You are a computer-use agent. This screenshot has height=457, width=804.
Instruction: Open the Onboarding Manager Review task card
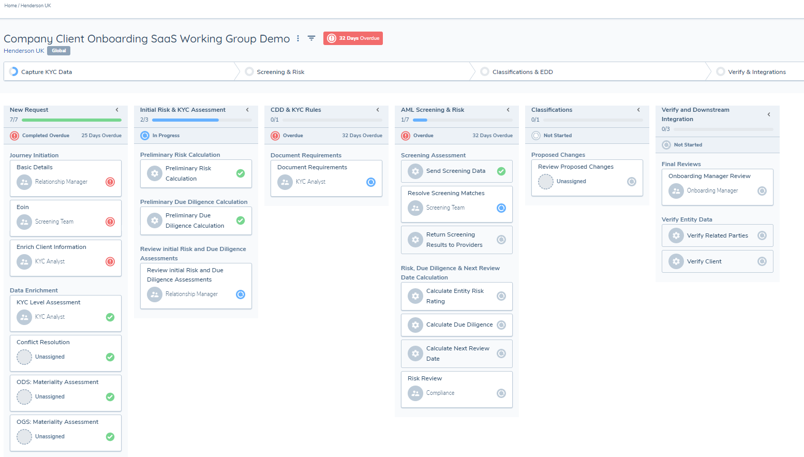[x=717, y=187]
